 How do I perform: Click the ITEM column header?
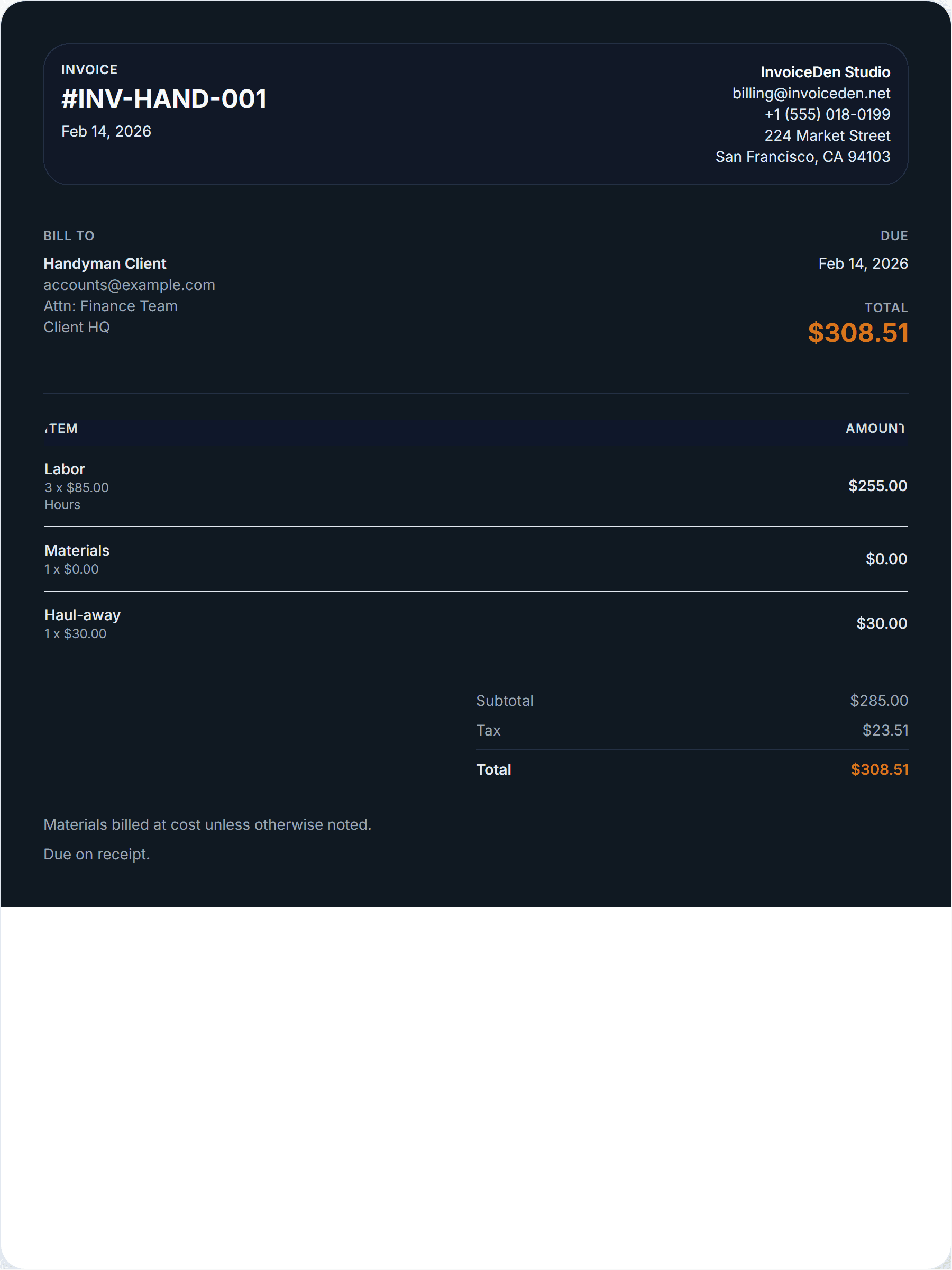pyautogui.click(x=61, y=428)
